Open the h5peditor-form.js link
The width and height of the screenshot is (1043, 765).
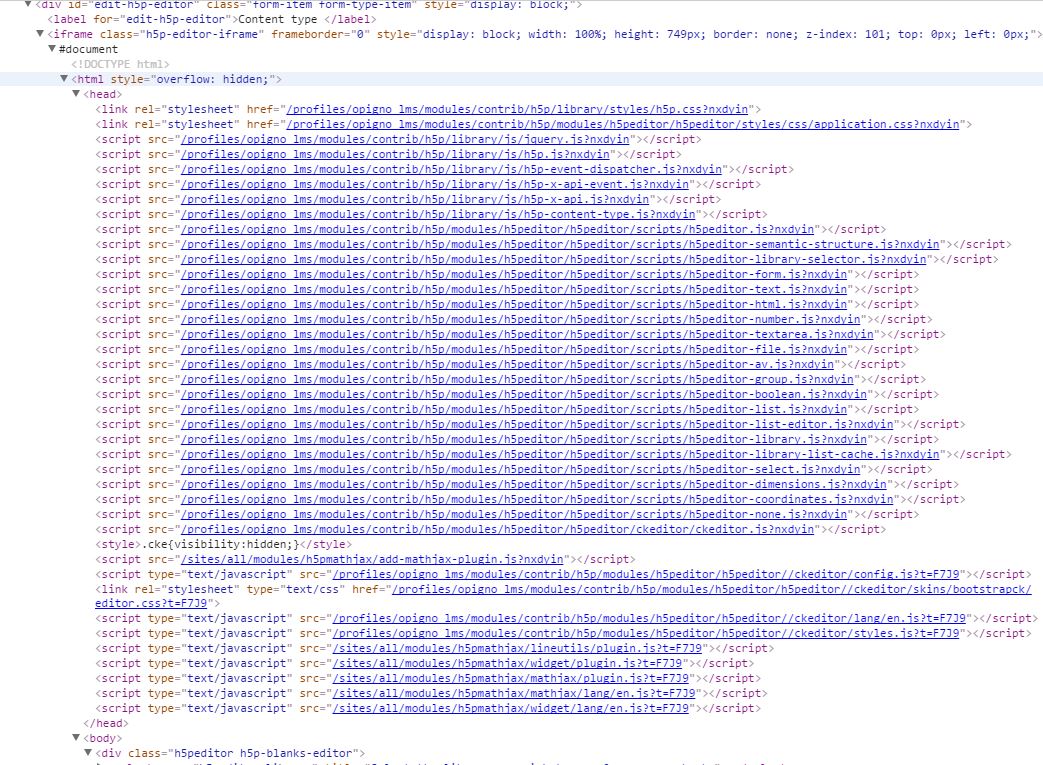pyautogui.click(x=514, y=274)
